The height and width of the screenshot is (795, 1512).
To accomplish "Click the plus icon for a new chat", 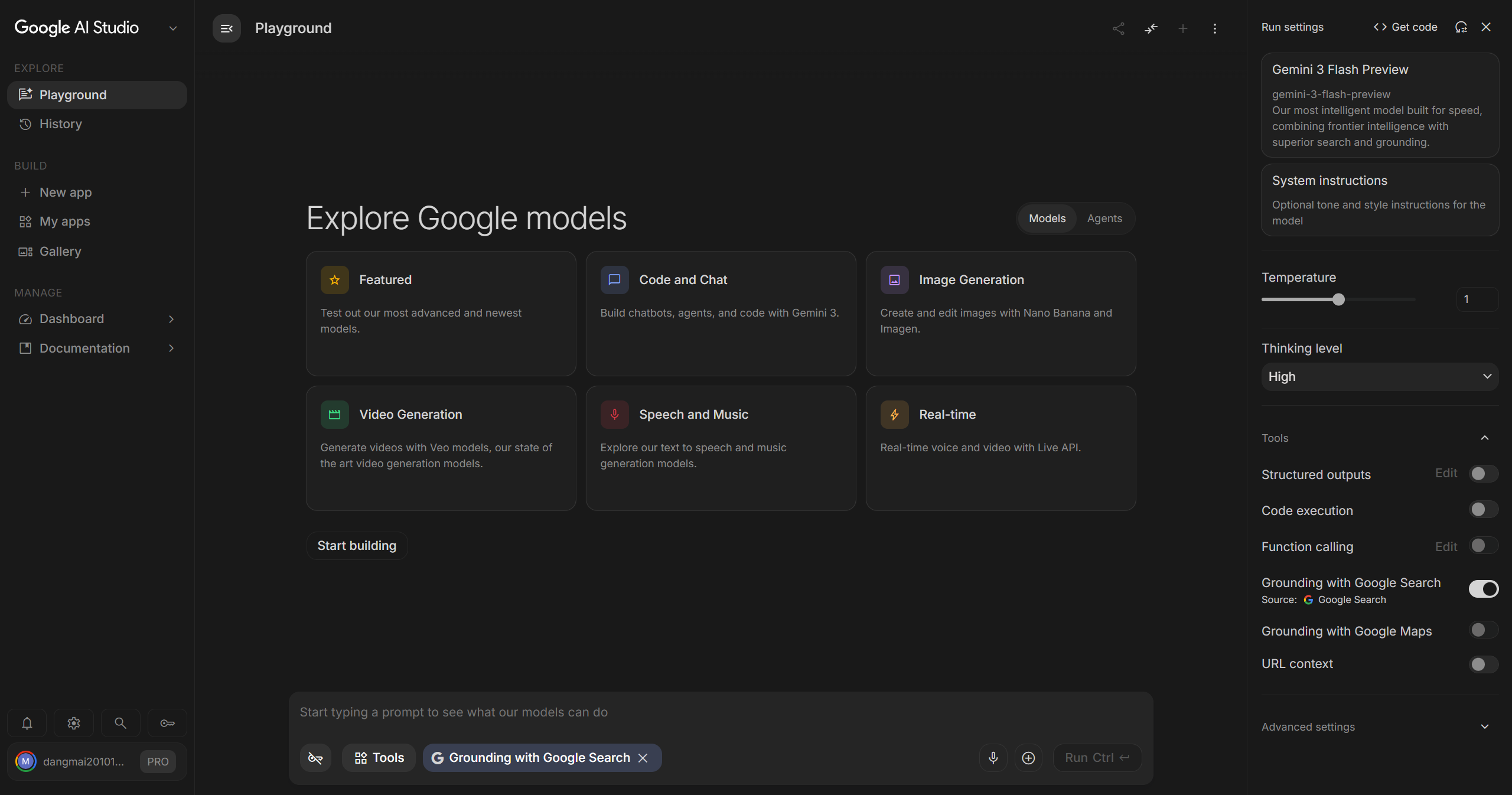I will point(1182,28).
